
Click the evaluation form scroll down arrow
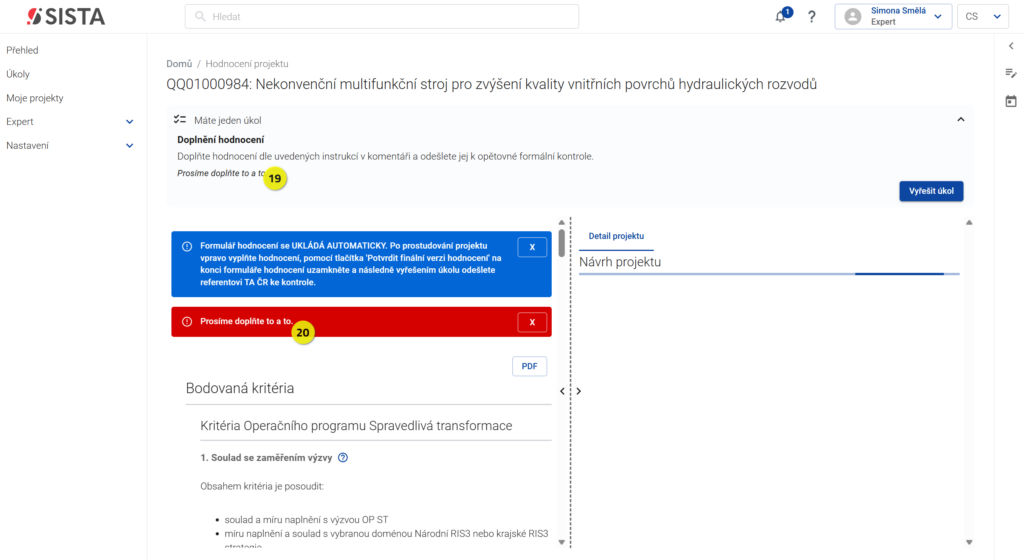(x=562, y=542)
